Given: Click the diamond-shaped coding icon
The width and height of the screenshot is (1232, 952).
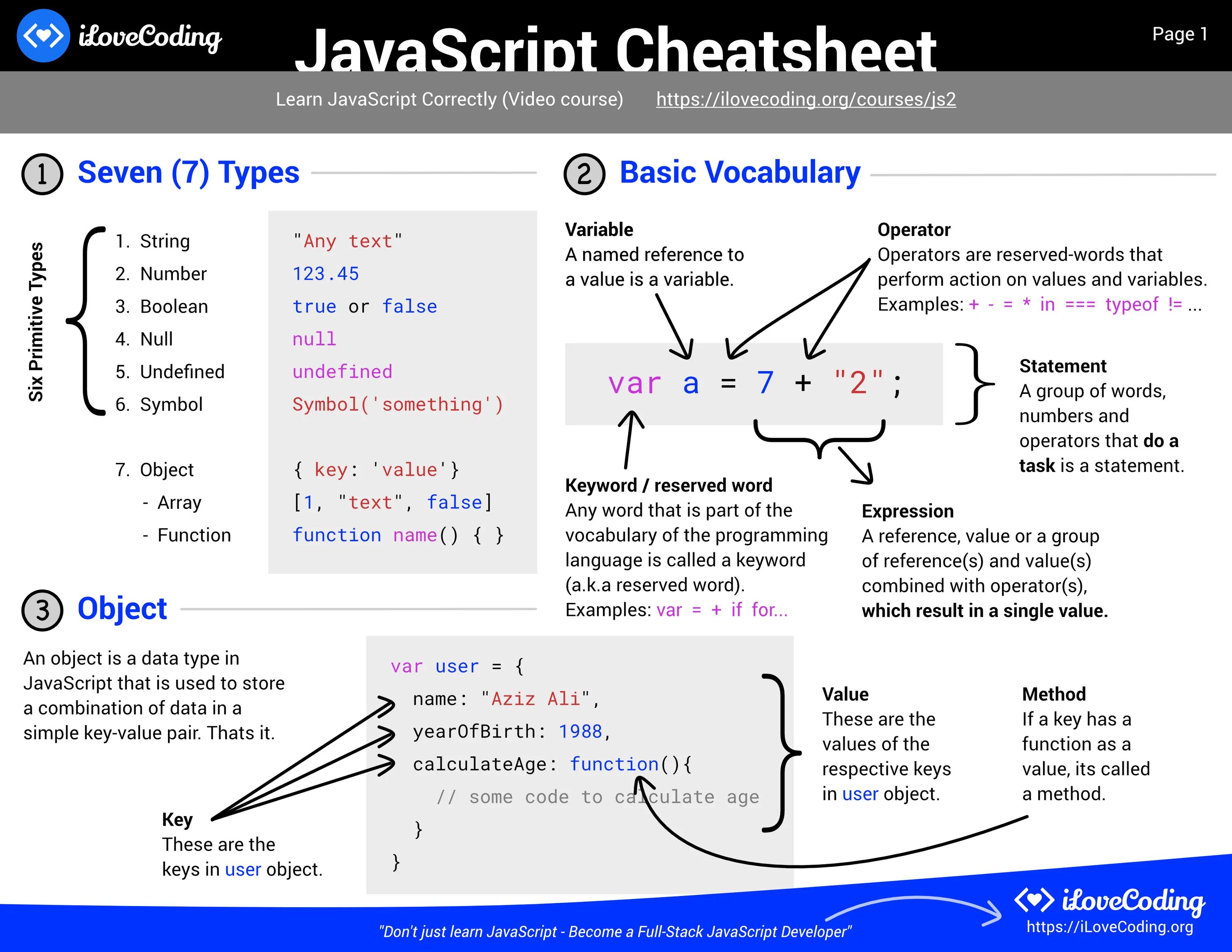Looking at the screenshot, I should pyautogui.click(x=41, y=35).
